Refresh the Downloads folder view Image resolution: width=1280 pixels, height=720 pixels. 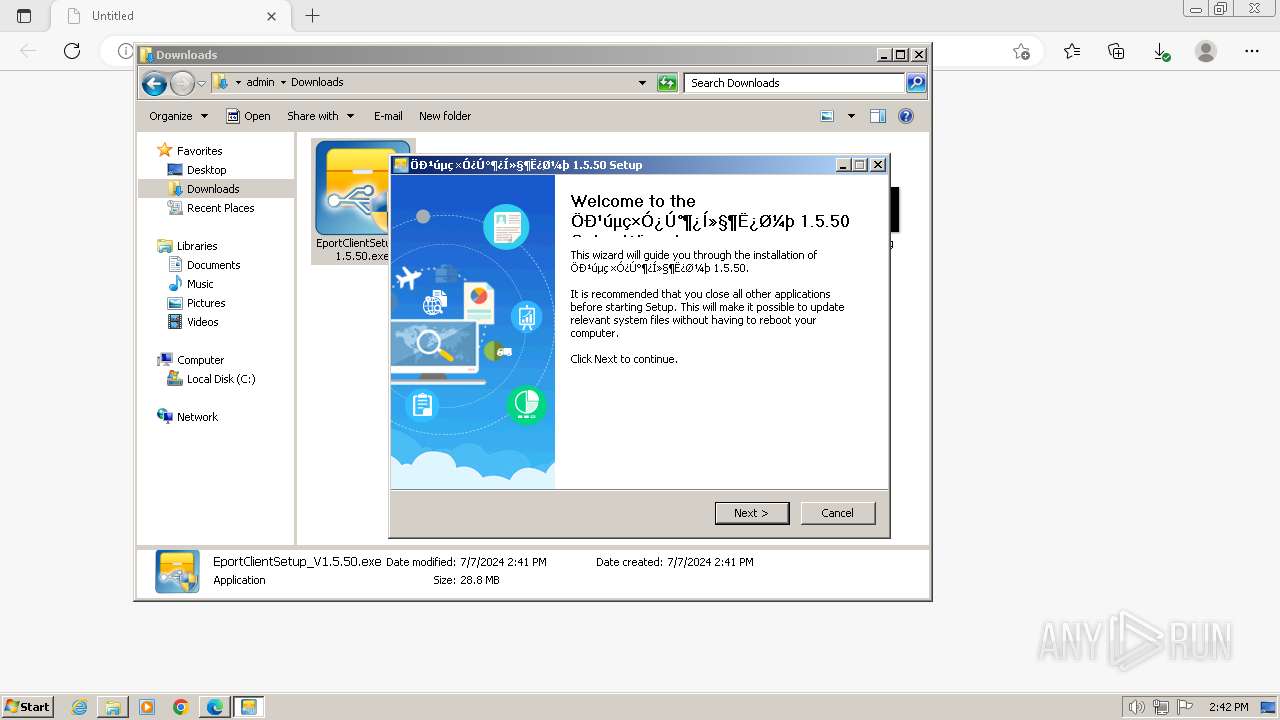(x=667, y=83)
